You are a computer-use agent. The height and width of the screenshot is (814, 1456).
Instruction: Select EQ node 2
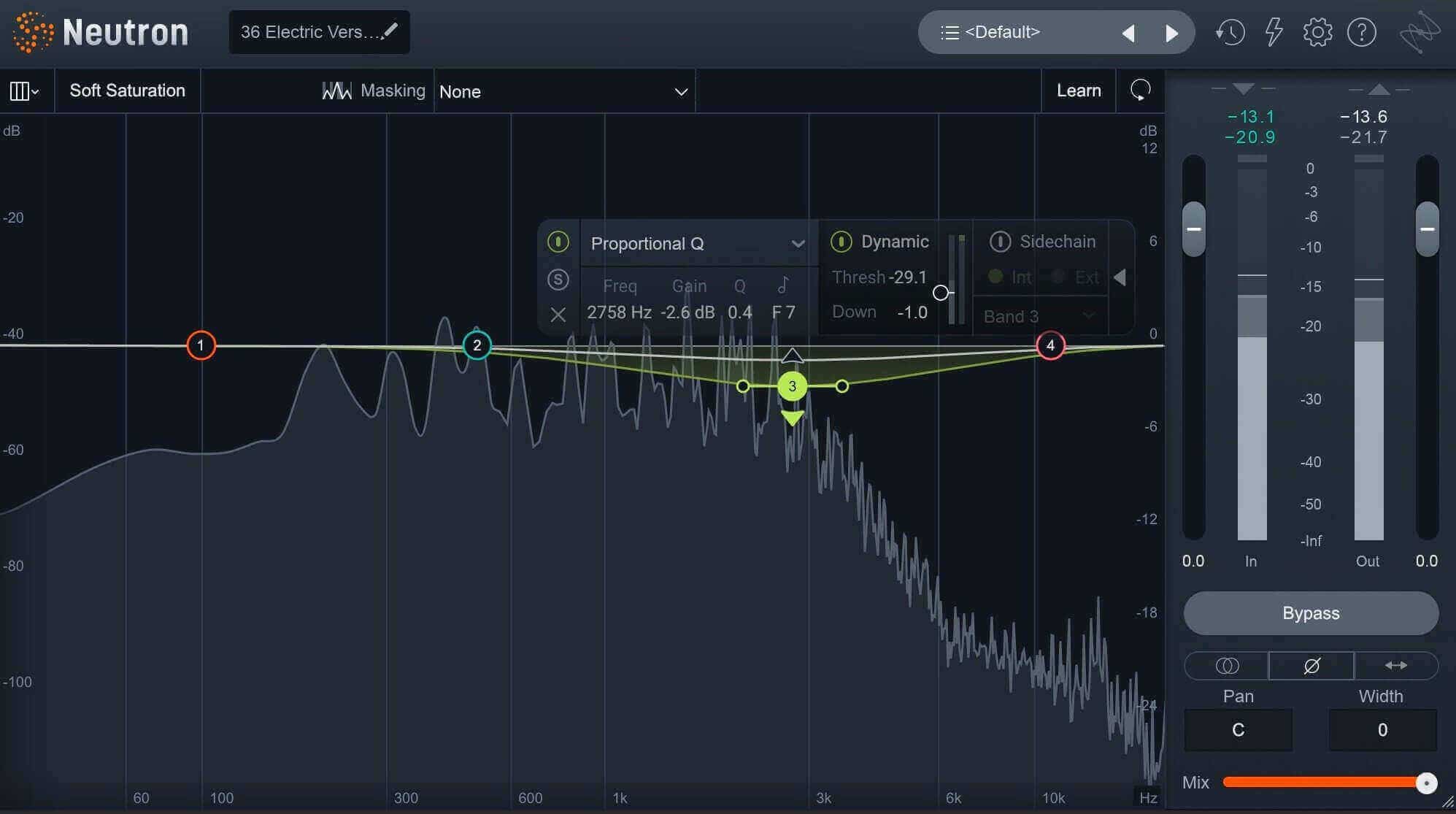point(477,345)
